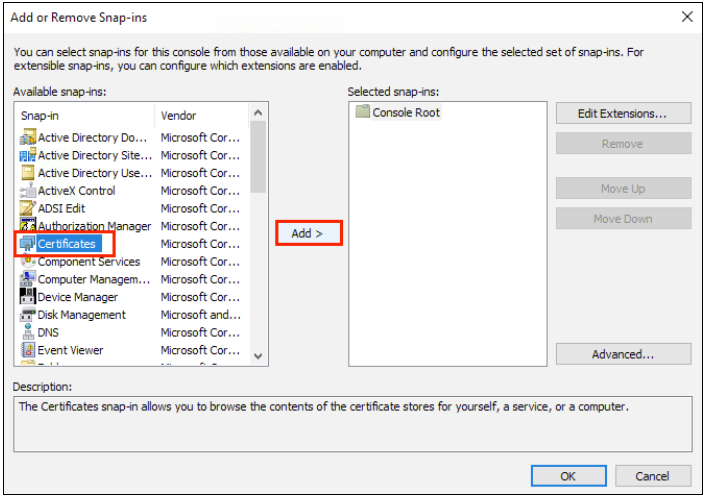Click the ActiveX Control snap-in icon
This screenshot has width=704, height=496.
pos(28,191)
